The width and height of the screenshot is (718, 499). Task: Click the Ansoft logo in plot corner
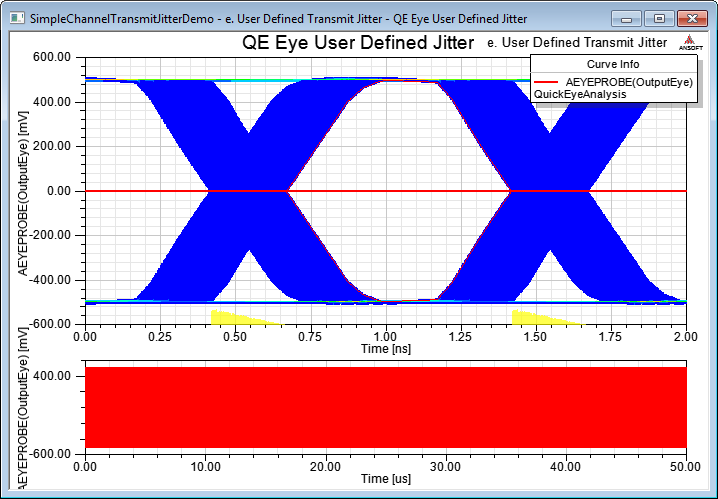pos(691,43)
